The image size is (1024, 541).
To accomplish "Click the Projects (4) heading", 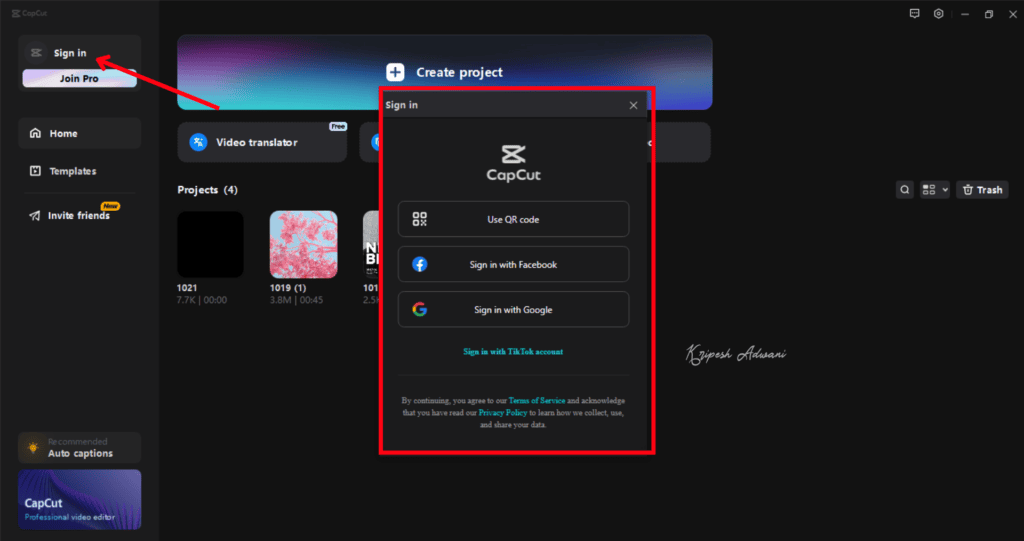I will click(208, 190).
